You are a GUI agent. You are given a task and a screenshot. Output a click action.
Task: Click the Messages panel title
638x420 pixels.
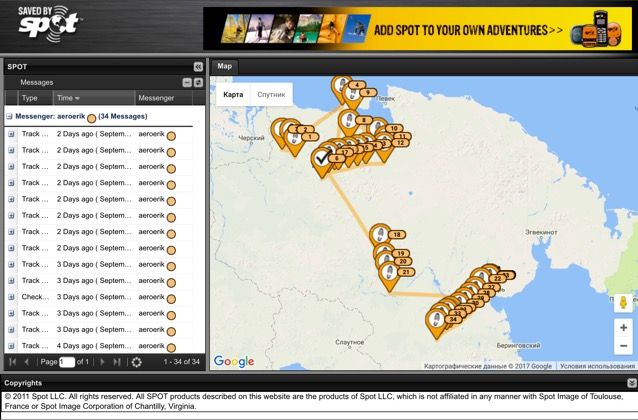[37, 83]
